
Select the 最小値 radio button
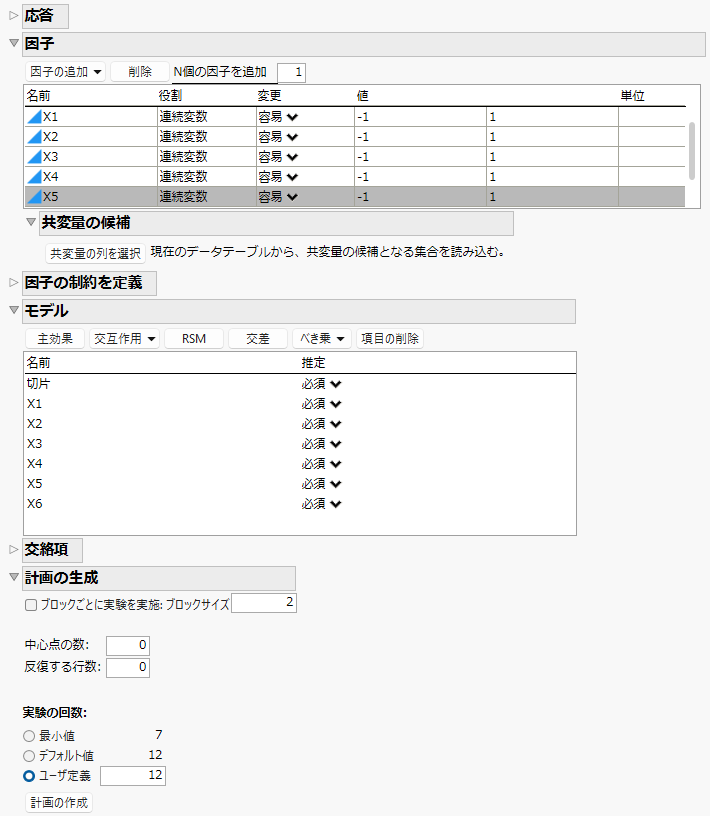pyautogui.click(x=29, y=736)
